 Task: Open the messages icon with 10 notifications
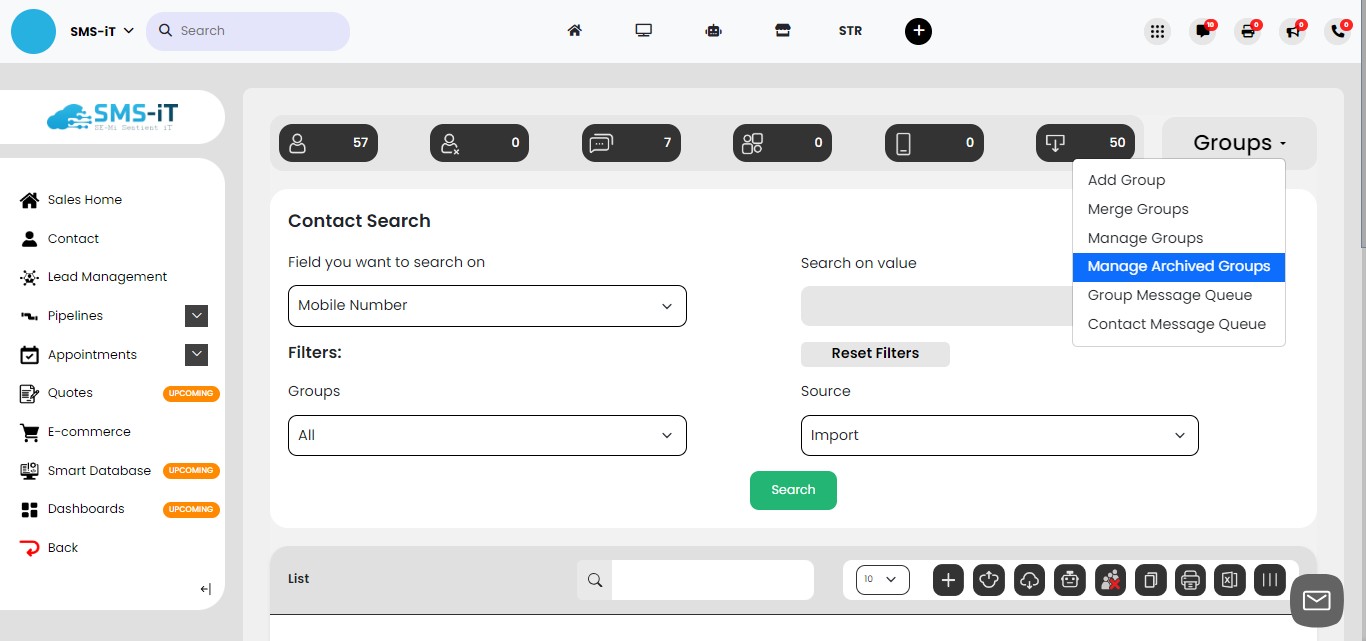pos(1201,31)
